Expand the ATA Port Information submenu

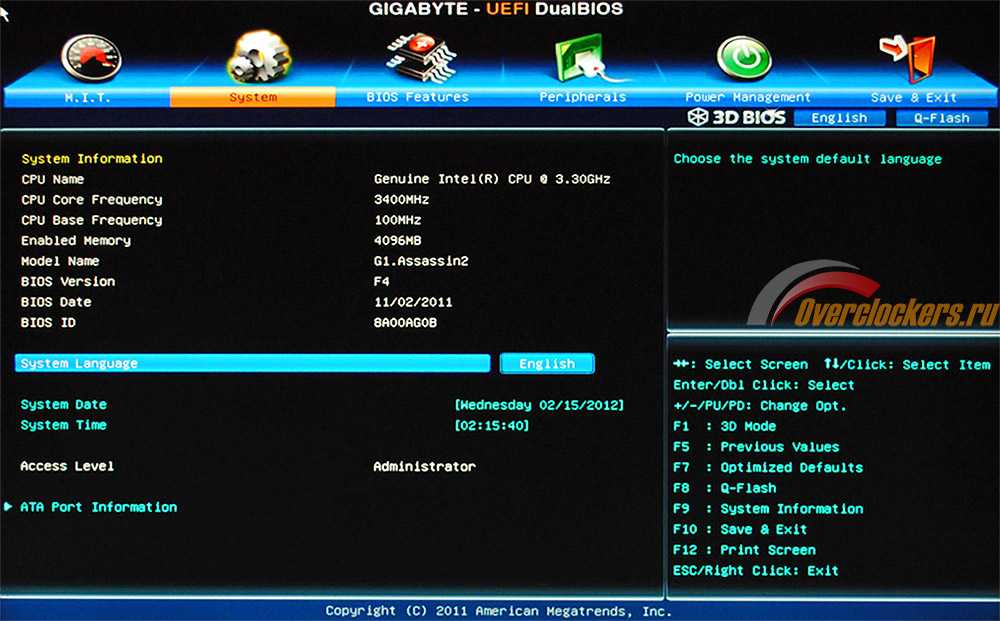click(8, 507)
